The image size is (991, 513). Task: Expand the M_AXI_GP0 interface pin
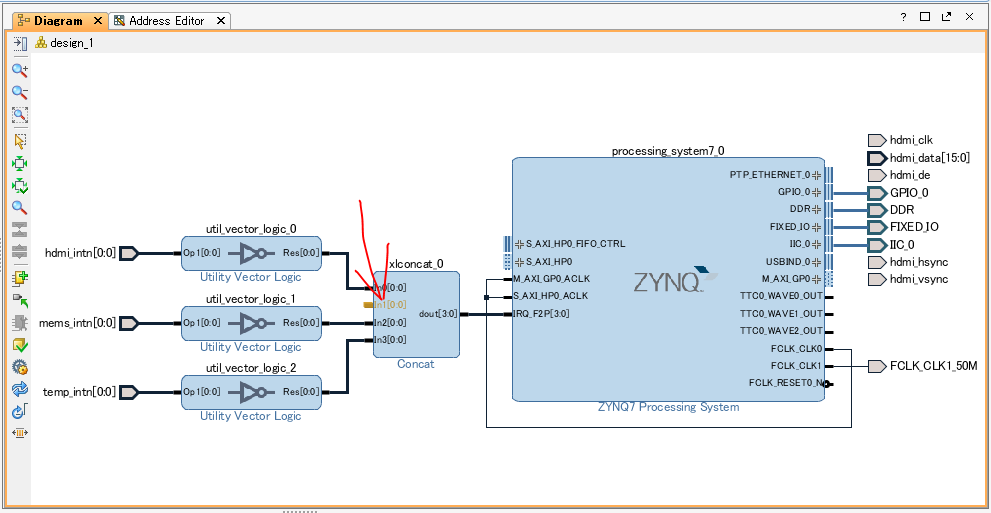coord(816,279)
